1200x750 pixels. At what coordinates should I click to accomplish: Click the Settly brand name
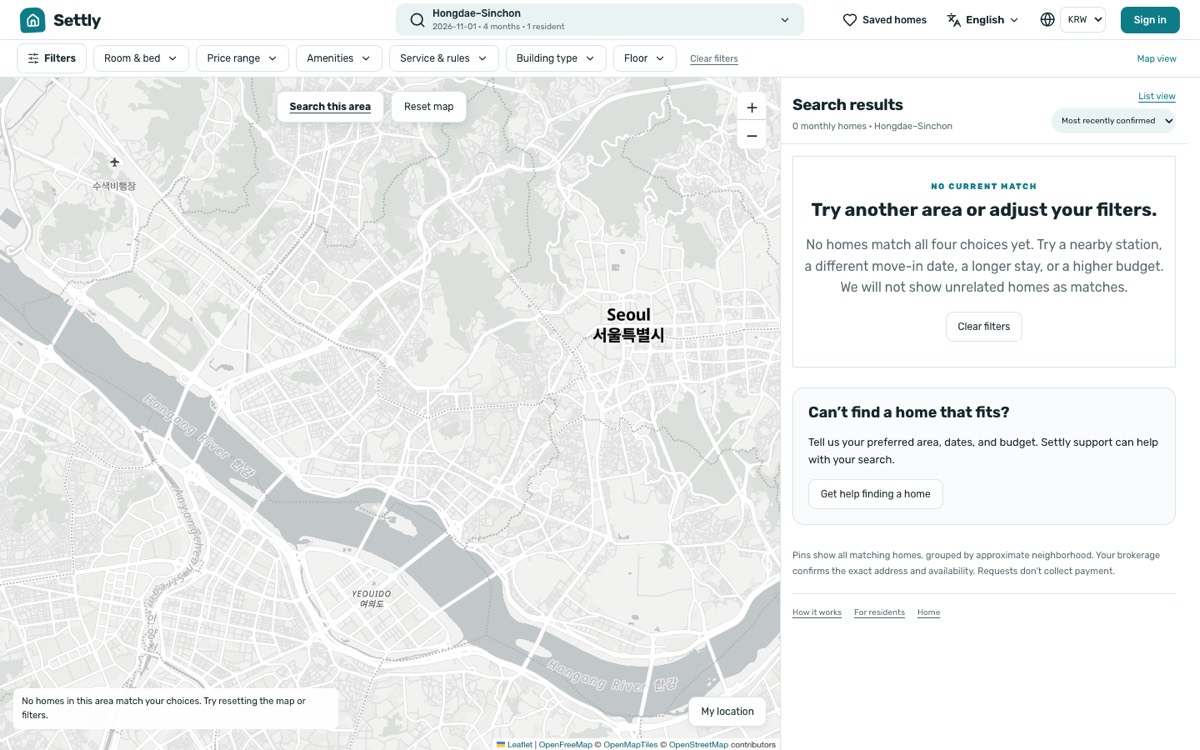pyautogui.click(x=77, y=20)
